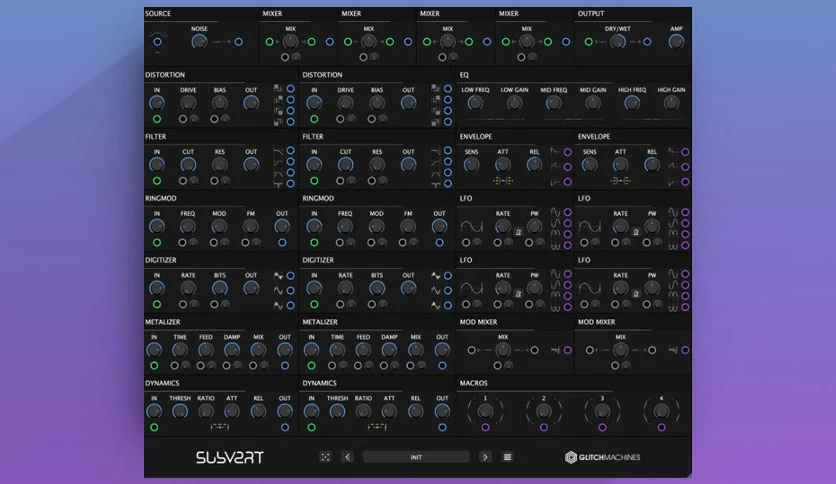Select the top purple radio in the left Envelope

(568, 152)
